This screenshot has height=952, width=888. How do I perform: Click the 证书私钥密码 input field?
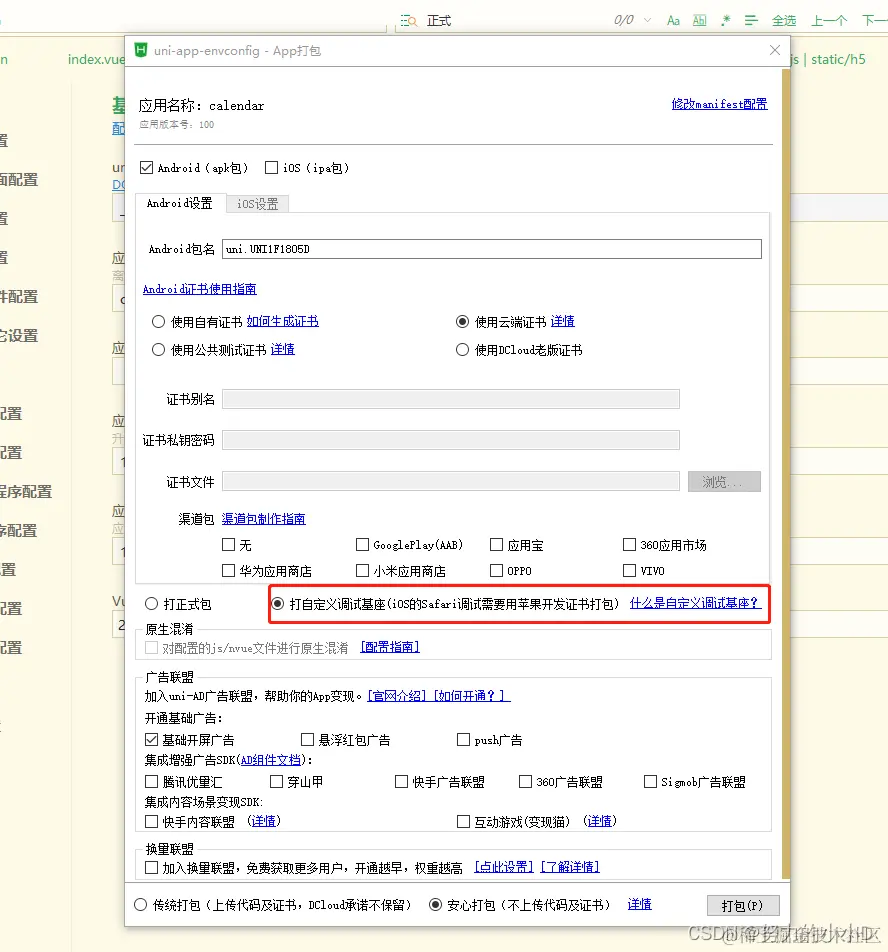(451, 440)
